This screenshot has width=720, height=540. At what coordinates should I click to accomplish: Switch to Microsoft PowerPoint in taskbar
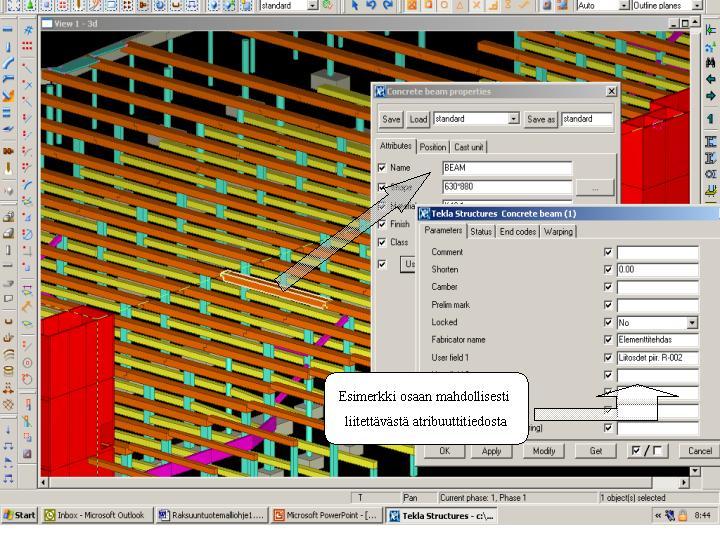(326, 515)
